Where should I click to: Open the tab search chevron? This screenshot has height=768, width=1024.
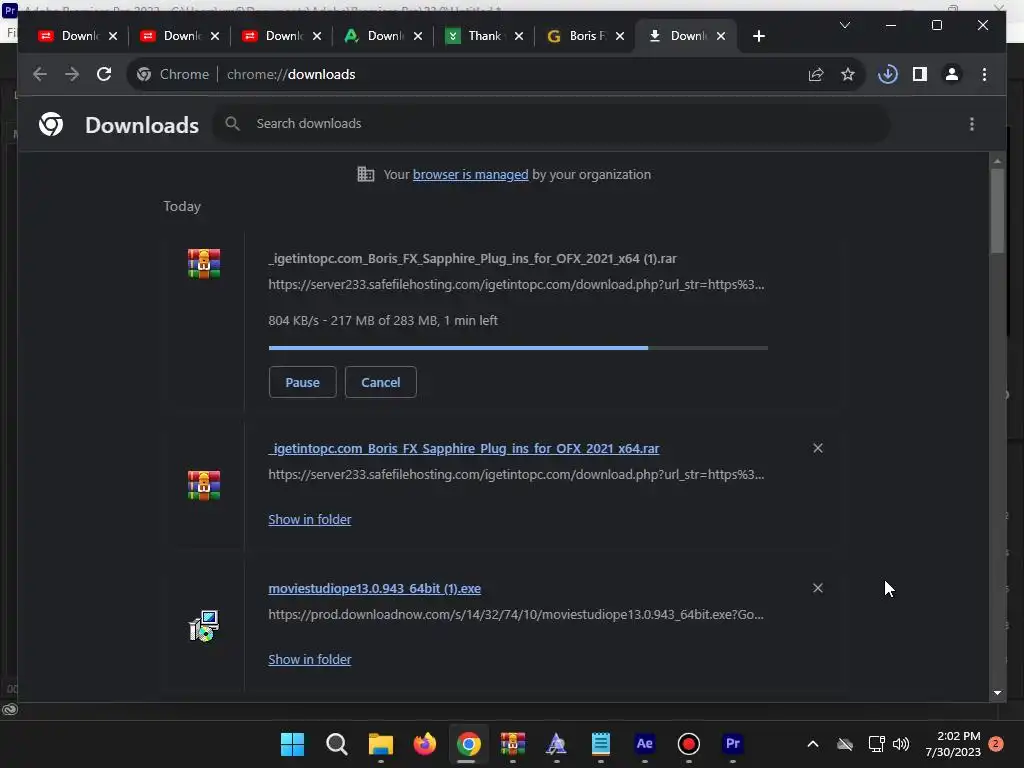tap(844, 25)
